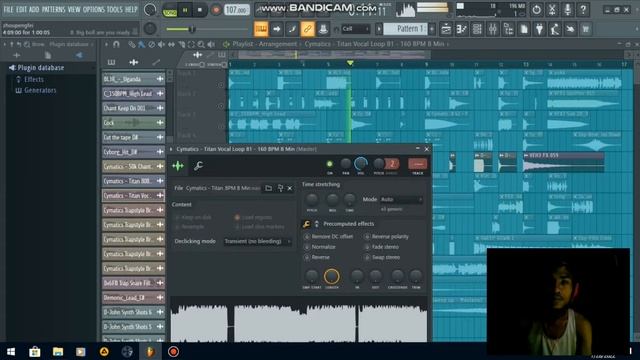The width and height of the screenshot is (640, 360).
Task: Click the step edit arrow icon
Action: (277, 29)
